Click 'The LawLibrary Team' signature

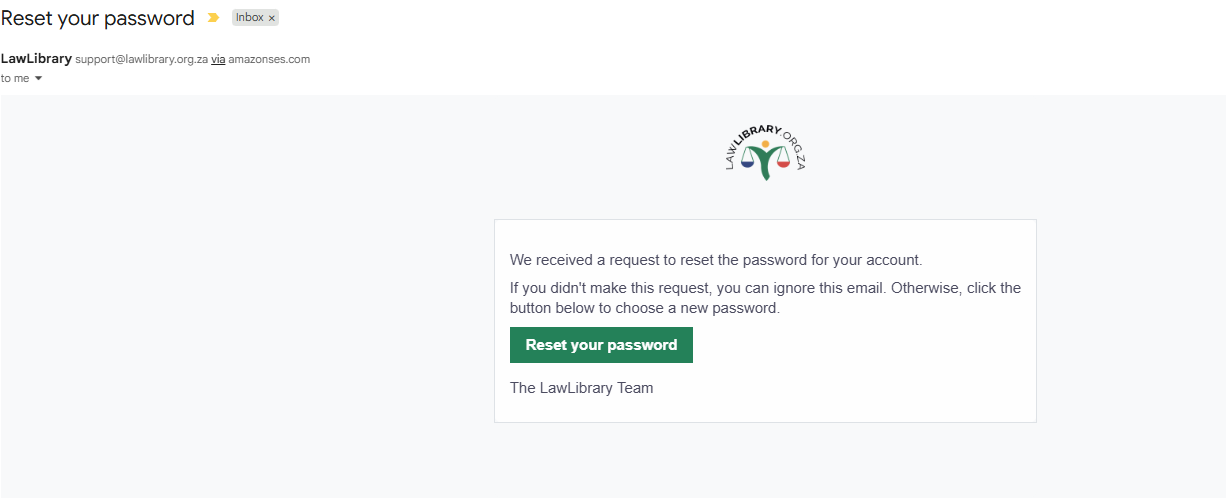(x=581, y=388)
